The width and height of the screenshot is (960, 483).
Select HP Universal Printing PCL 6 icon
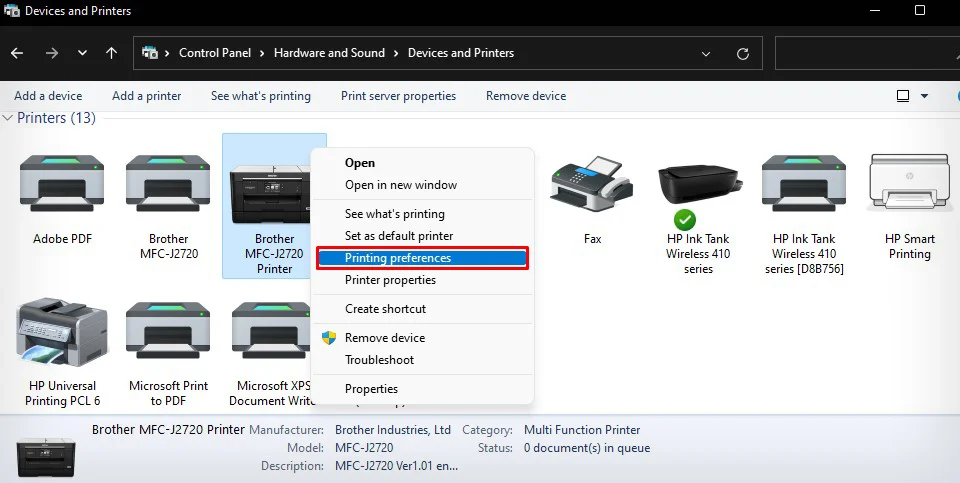62,337
